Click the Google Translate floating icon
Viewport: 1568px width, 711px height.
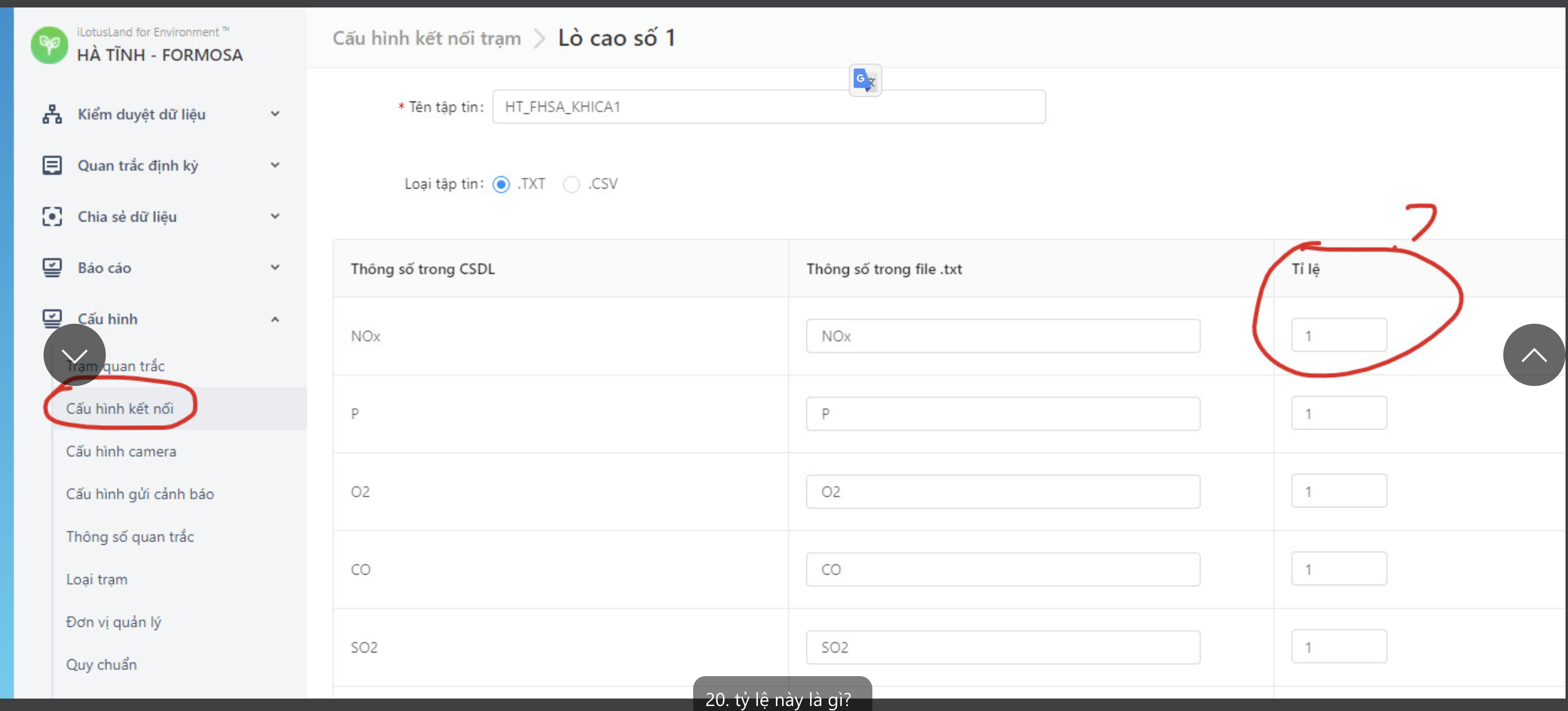(x=864, y=80)
